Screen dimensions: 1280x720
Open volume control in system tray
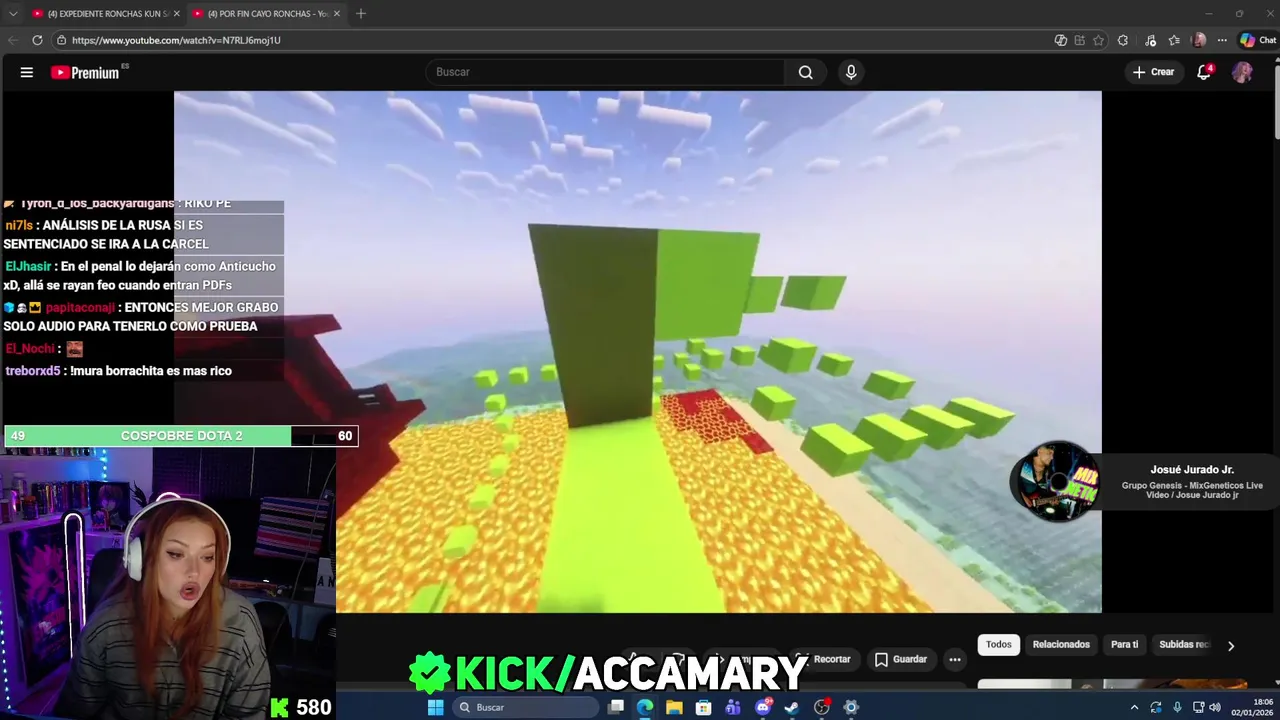[1215, 707]
